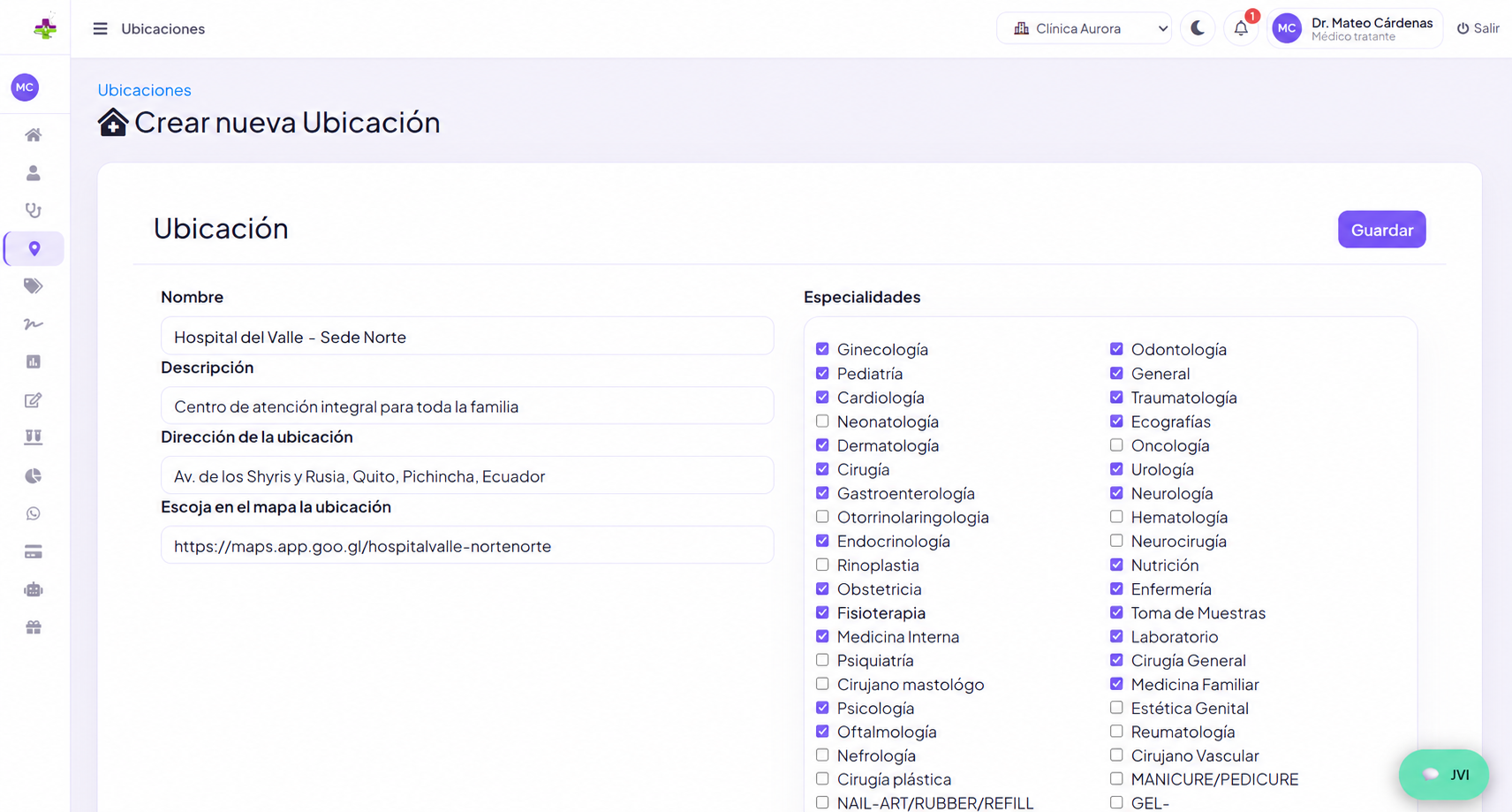This screenshot has width=1512, height=812.
Task: Open the signature icon in sidebar
Action: tap(34, 324)
